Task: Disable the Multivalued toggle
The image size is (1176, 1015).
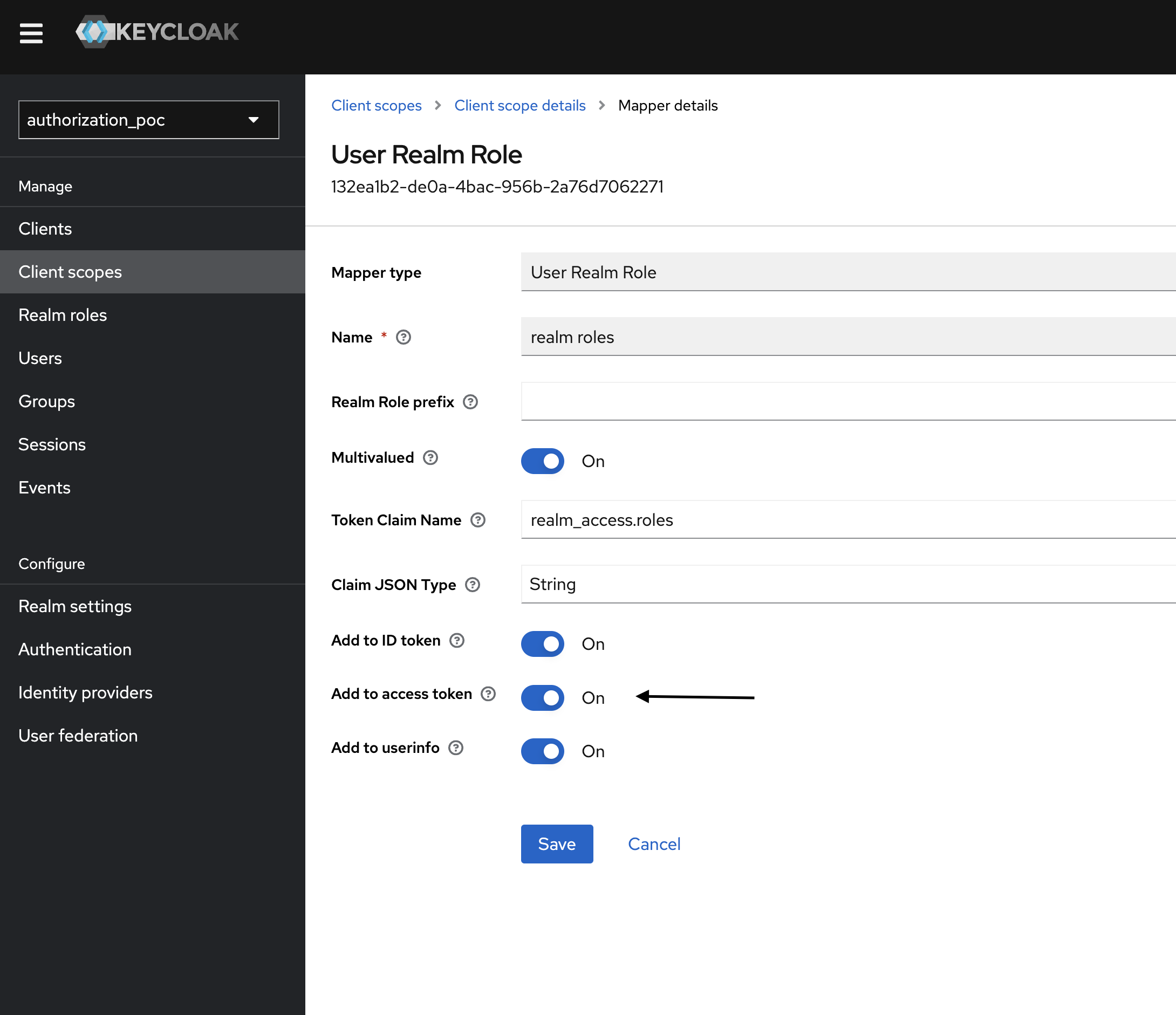Action: (x=542, y=461)
